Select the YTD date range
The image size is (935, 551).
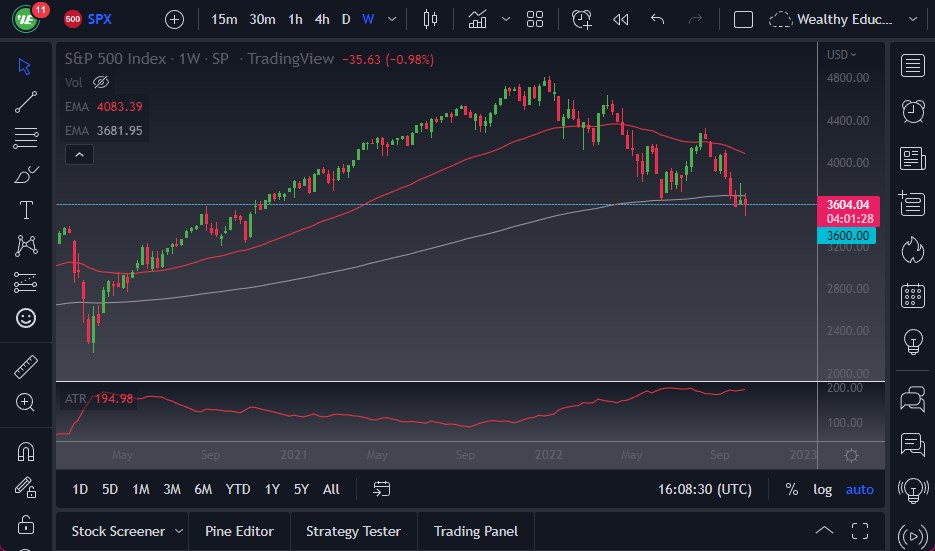pos(238,489)
